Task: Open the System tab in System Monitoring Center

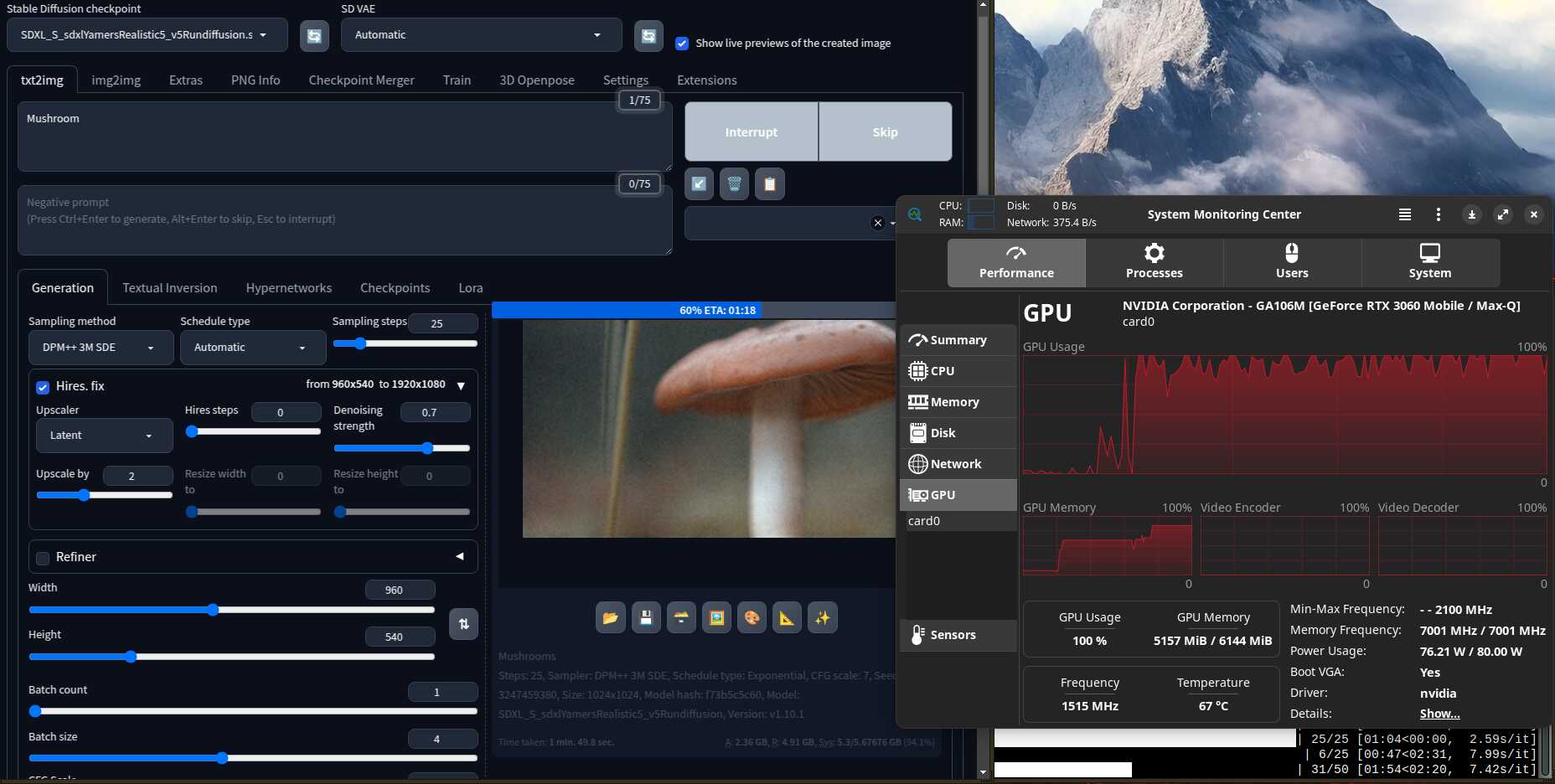Action: tap(1430, 263)
